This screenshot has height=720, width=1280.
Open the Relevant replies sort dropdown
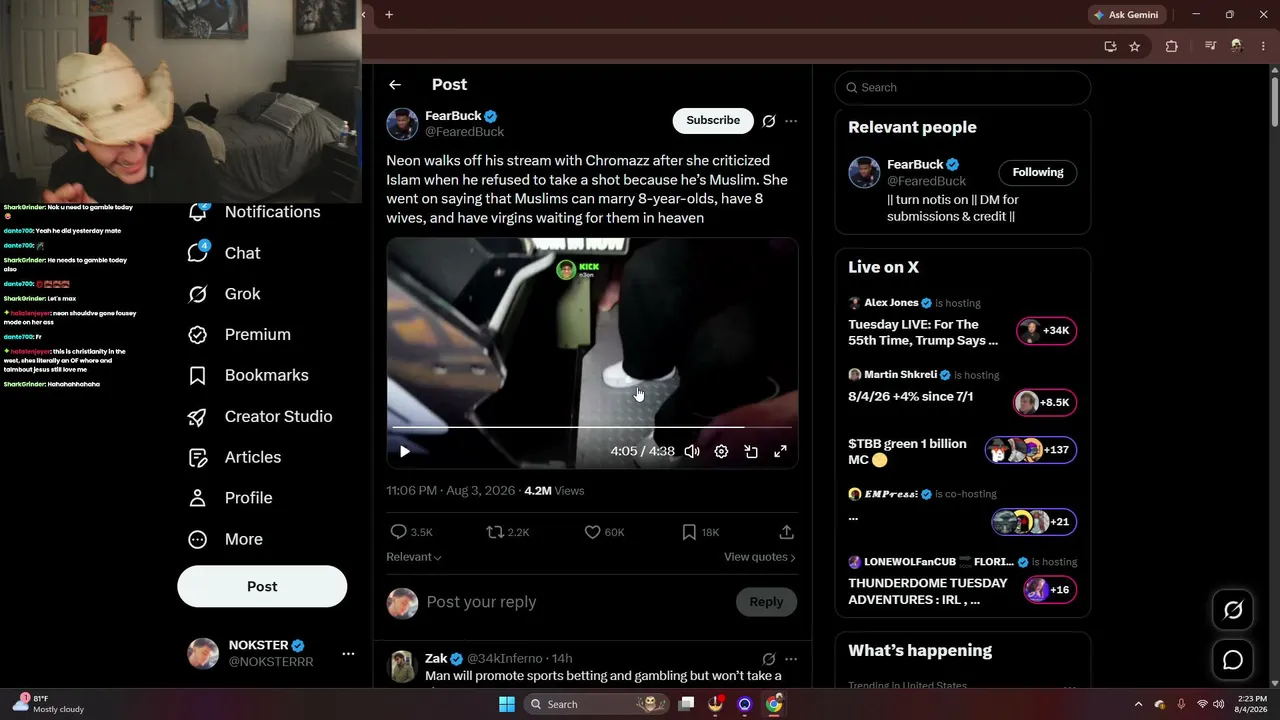tap(414, 557)
